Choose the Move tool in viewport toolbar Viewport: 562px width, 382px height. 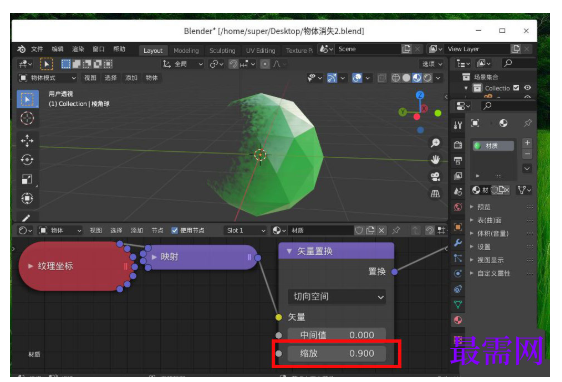pos(27,140)
